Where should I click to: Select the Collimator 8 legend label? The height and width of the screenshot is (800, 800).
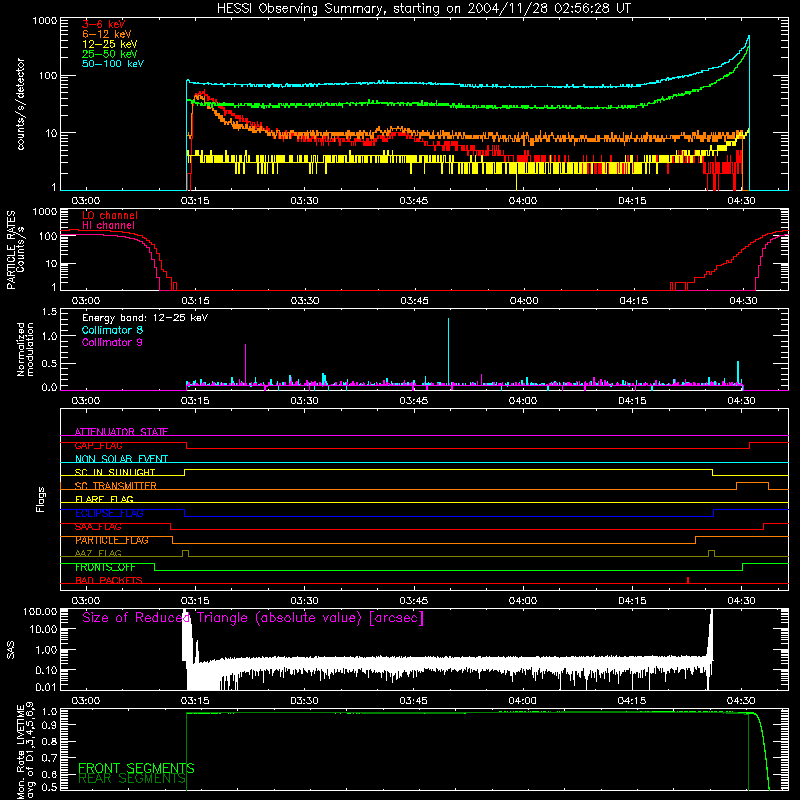click(112, 330)
